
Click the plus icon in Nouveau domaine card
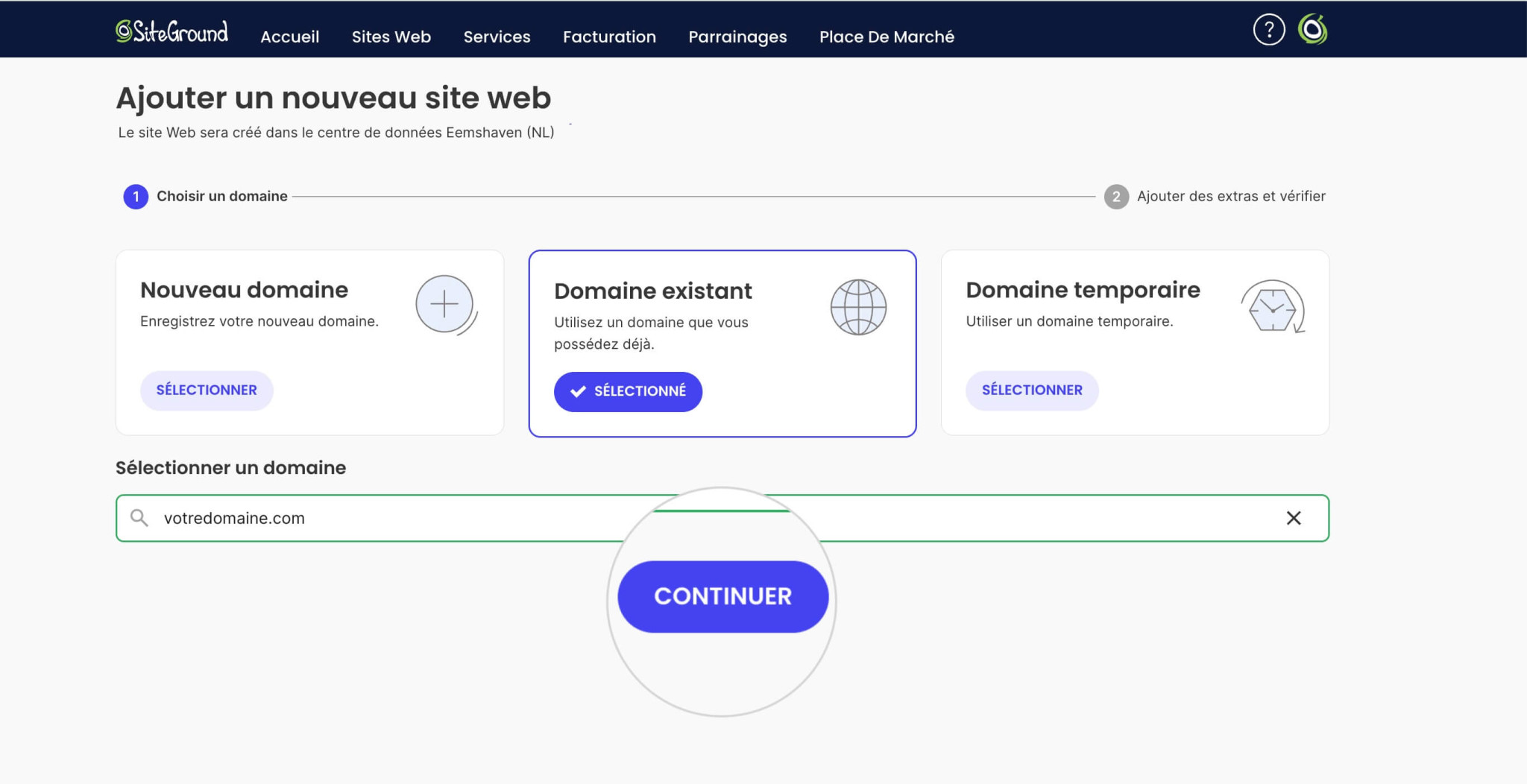(x=445, y=305)
